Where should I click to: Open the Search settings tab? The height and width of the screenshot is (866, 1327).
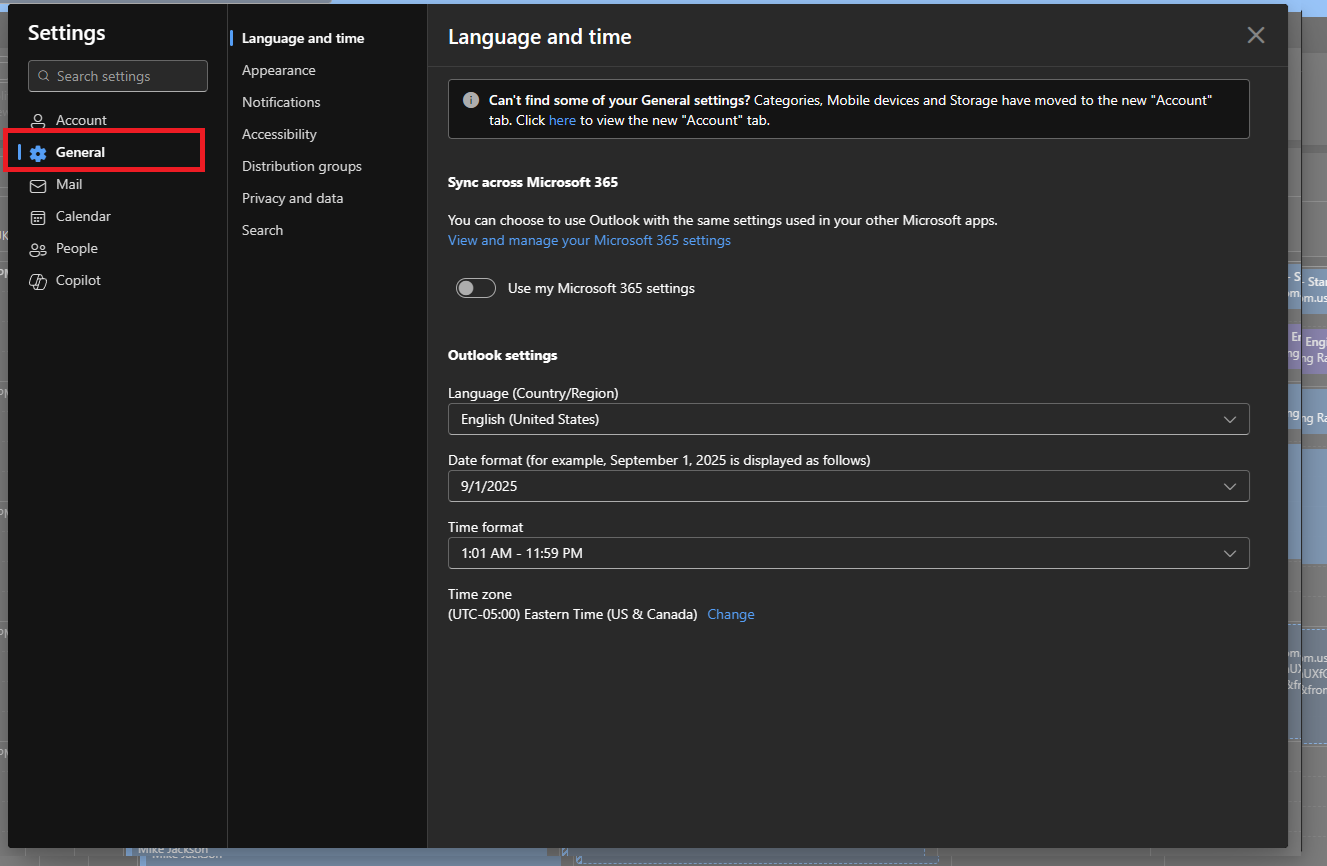coord(263,230)
